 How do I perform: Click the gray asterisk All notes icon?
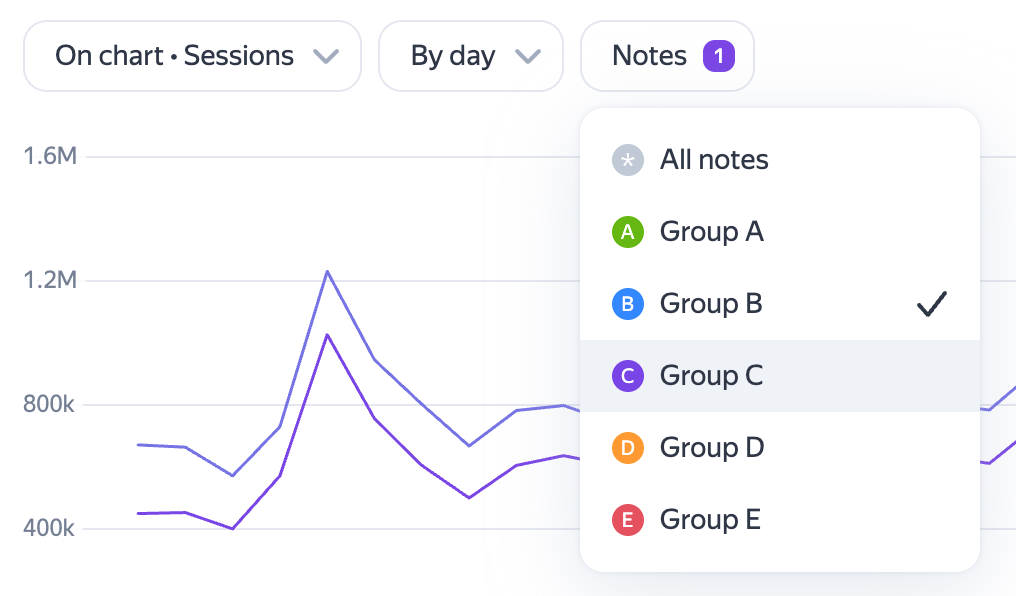(x=627, y=160)
